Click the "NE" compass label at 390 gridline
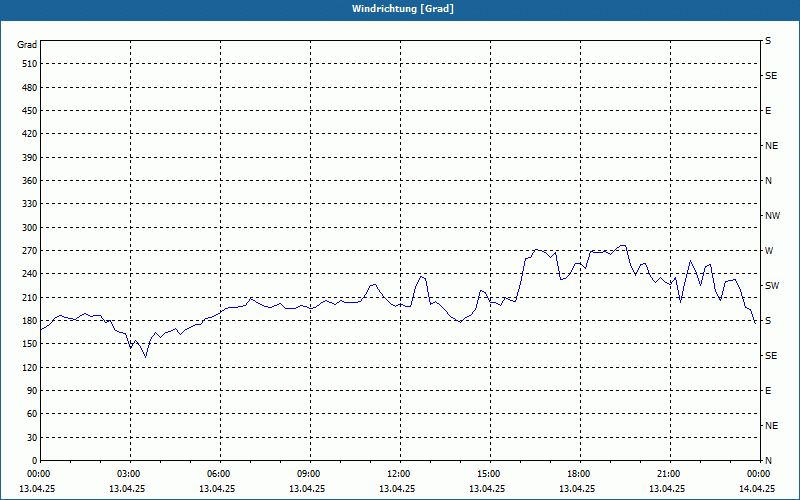 (x=771, y=146)
